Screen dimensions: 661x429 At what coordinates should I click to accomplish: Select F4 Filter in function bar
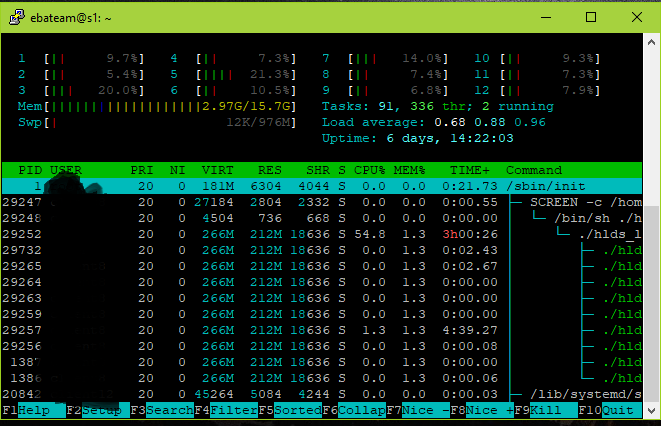[x=226, y=410]
